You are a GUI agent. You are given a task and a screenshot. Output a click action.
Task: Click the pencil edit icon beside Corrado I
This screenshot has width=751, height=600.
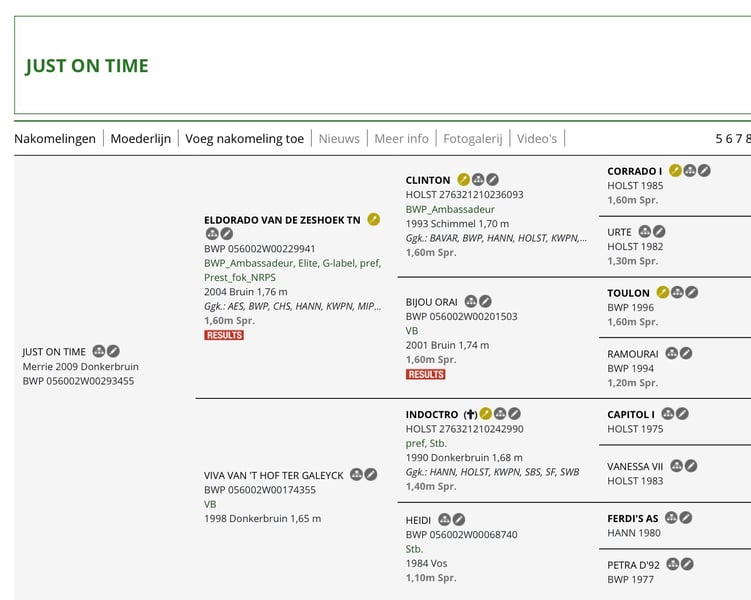(x=704, y=171)
